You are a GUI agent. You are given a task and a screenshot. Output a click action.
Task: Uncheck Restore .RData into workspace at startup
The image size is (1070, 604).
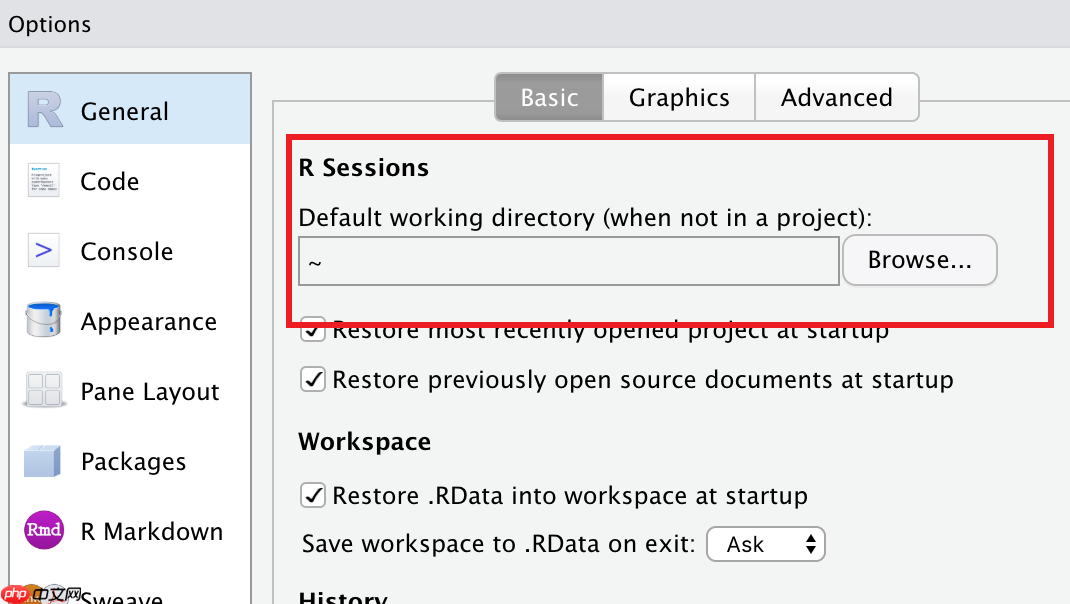coord(314,495)
